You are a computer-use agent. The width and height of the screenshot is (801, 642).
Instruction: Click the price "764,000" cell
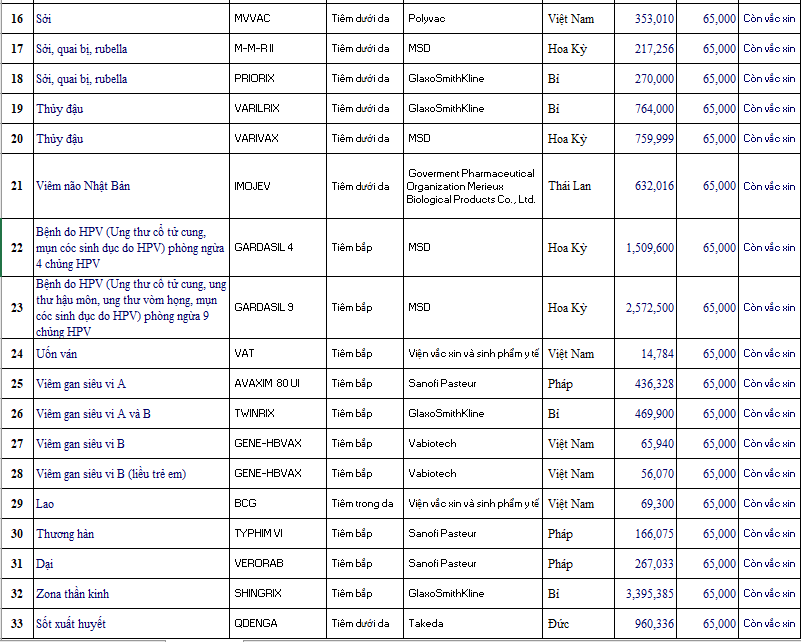click(645, 108)
